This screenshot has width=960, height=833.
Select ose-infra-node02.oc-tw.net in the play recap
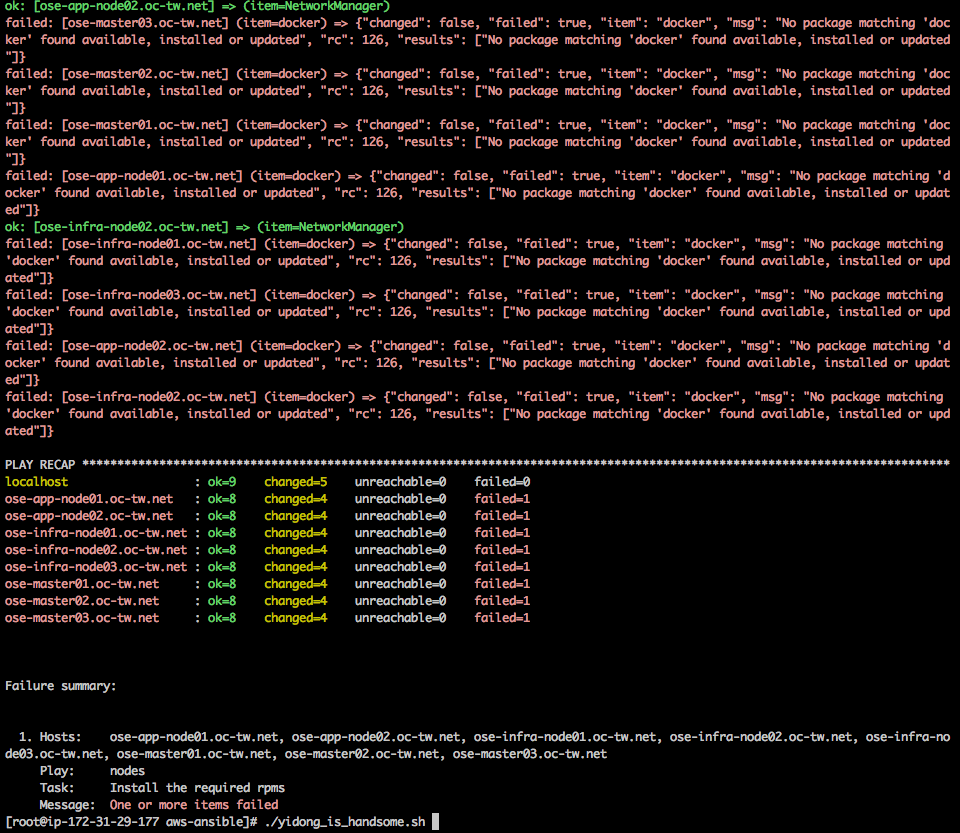tap(96, 550)
